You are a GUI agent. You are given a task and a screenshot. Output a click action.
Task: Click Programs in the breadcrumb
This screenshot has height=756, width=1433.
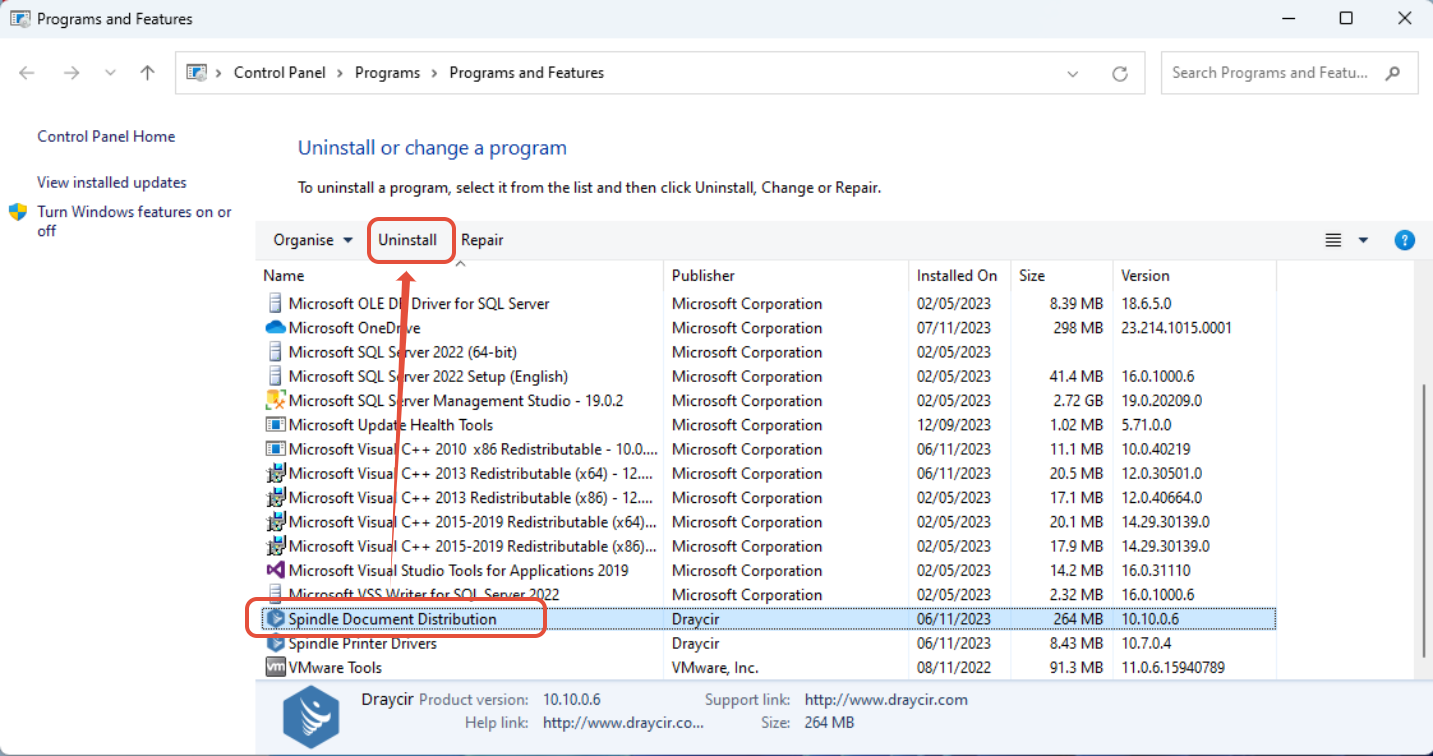click(387, 73)
